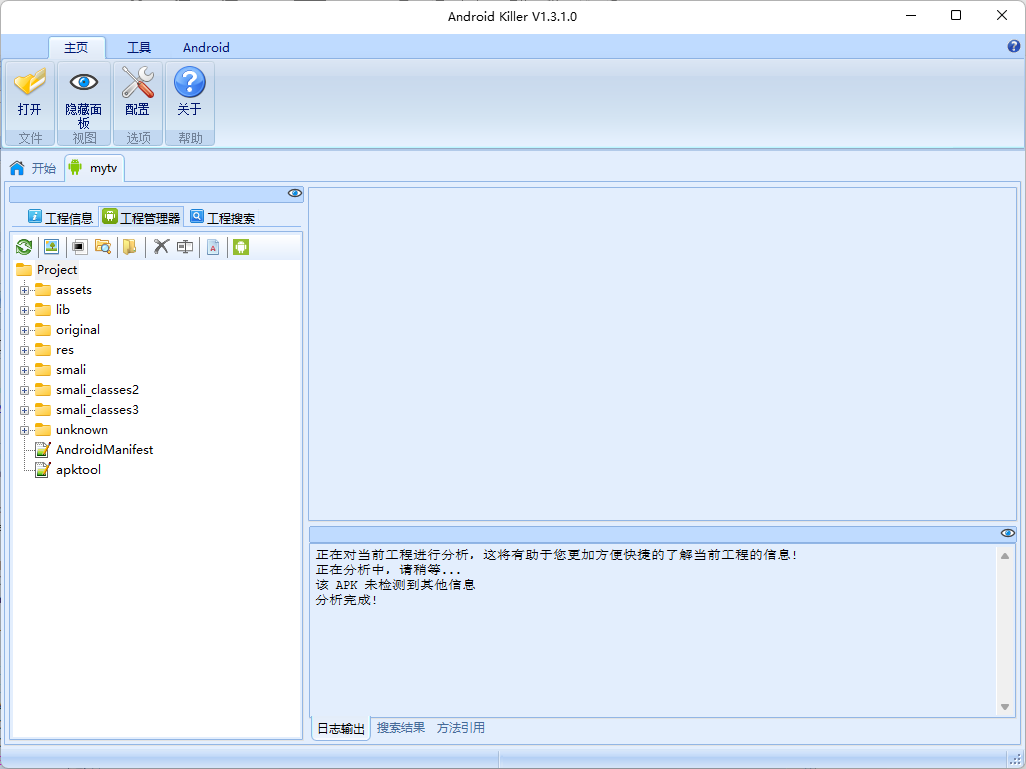1026x769 pixels.
Task: Maximize the Android Killer window
Action: [956, 15]
